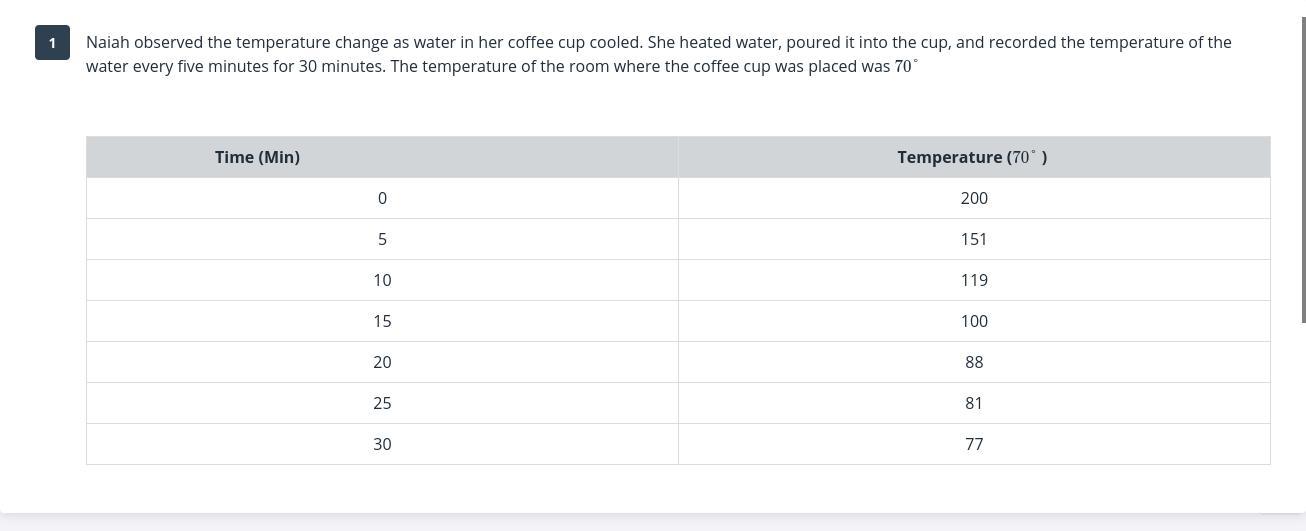Click the word Naiah in the question
The image size is (1306, 531).
[108, 42]
